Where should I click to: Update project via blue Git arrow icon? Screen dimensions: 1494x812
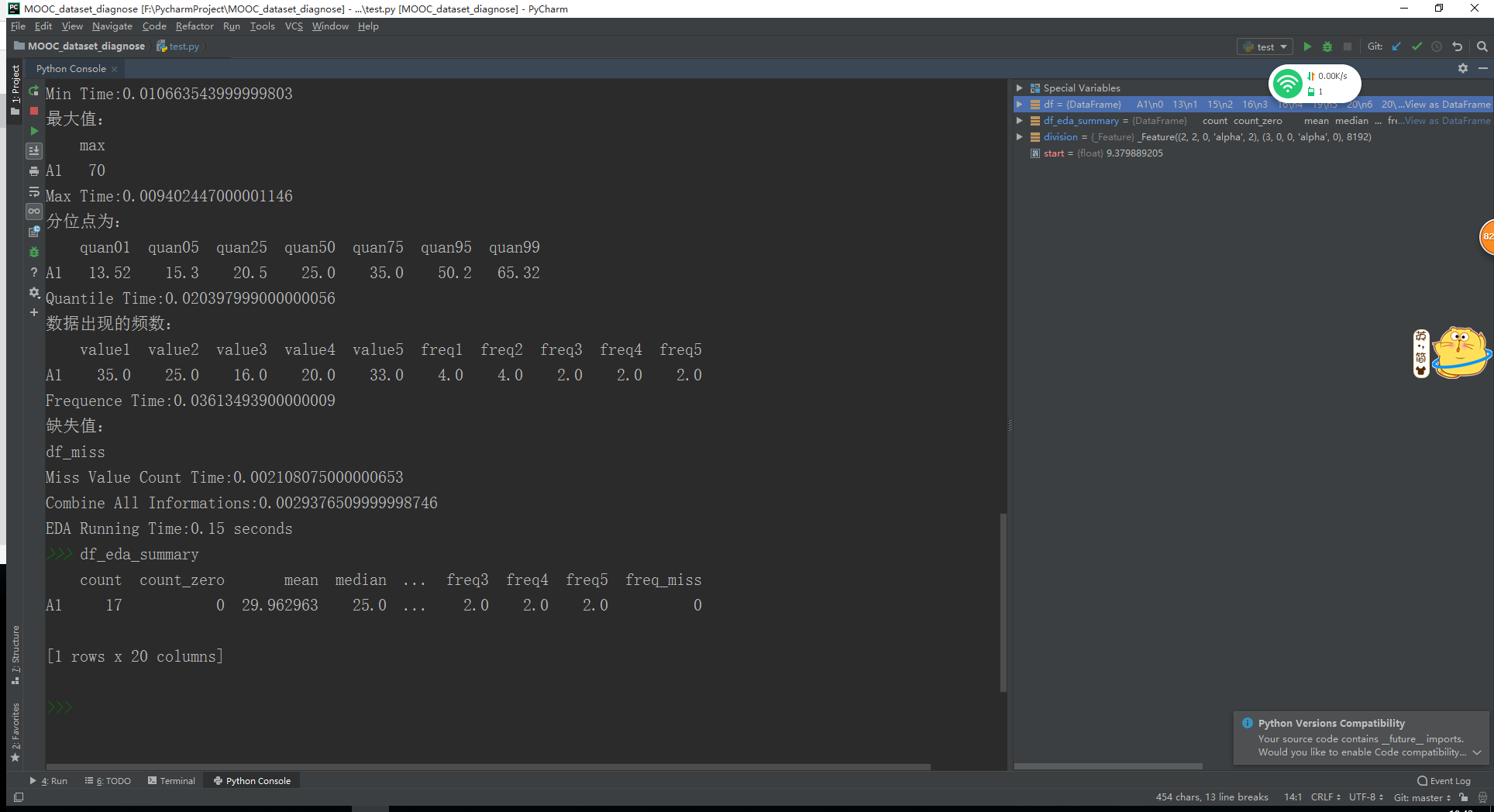click(1396, 46)
